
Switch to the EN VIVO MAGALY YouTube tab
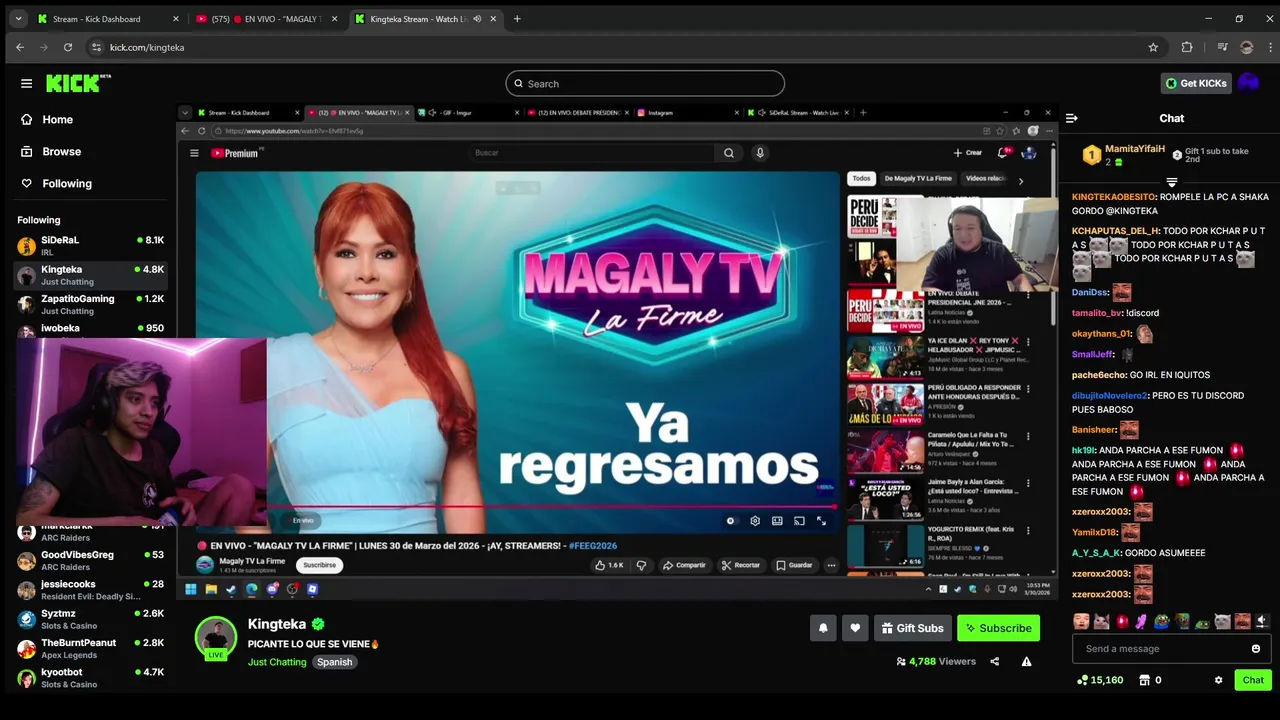[x=267, y=19]
